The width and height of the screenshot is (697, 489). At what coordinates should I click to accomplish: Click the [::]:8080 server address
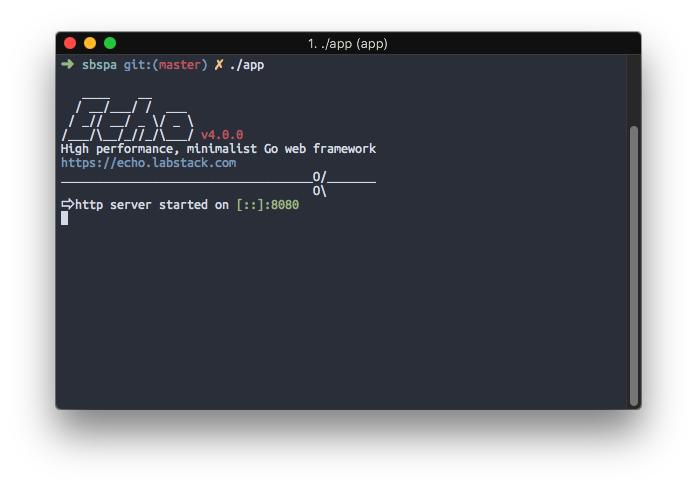(x=268, y=205)
